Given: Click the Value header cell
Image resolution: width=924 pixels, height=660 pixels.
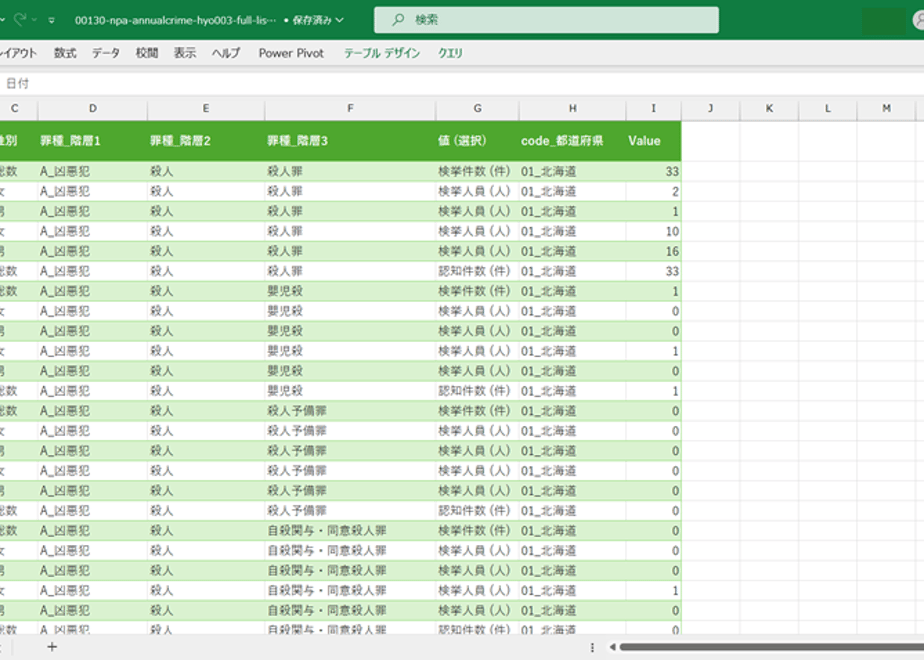Looking at the screenshot, I should tap(653, 141).
